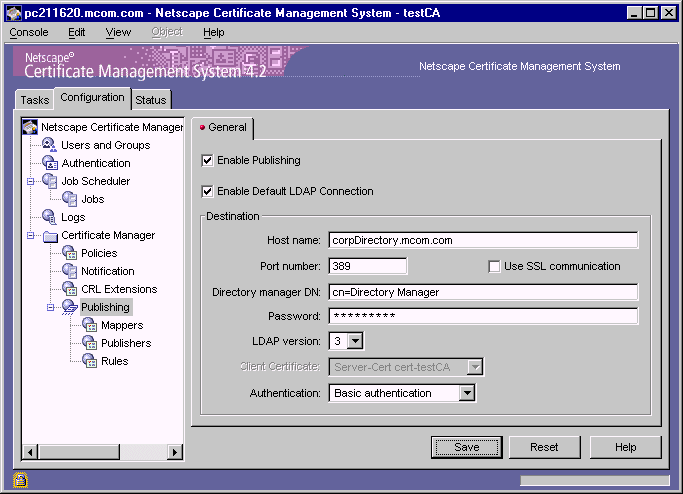Click the Password field

[x=483, y=316]
